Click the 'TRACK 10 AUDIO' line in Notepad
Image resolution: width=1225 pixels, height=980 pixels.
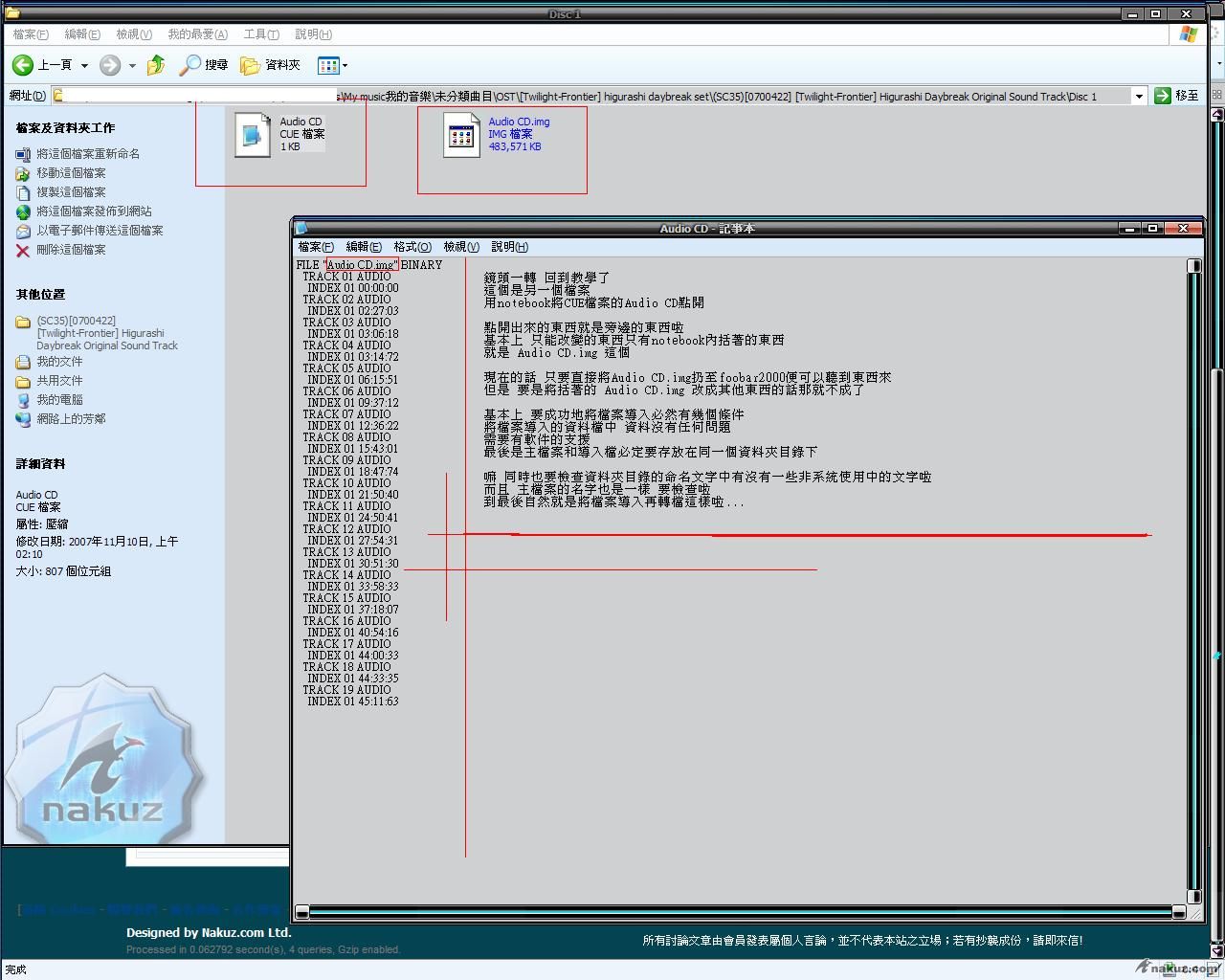tap(346, 483)
